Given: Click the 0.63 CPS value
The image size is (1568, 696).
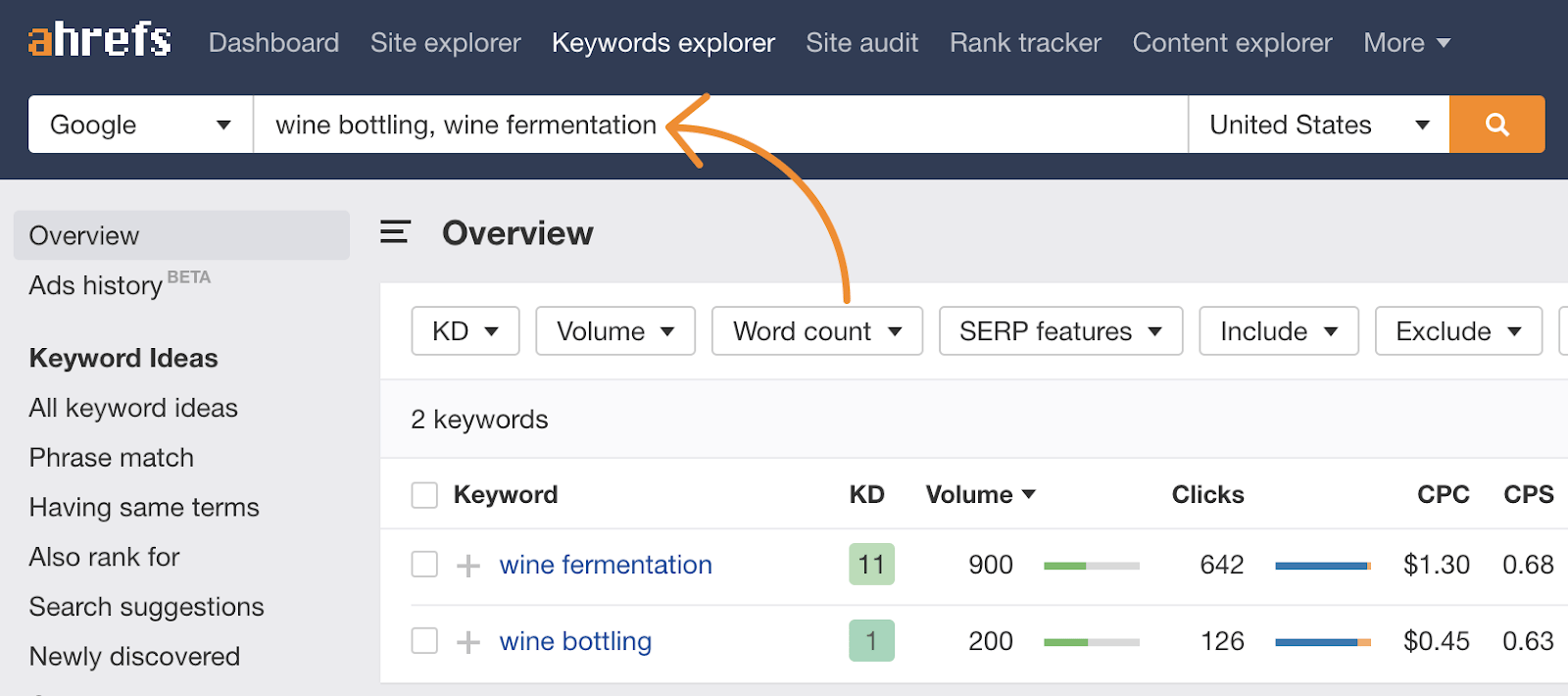Looking at the screenshot, I should [x=1528, y=641].
